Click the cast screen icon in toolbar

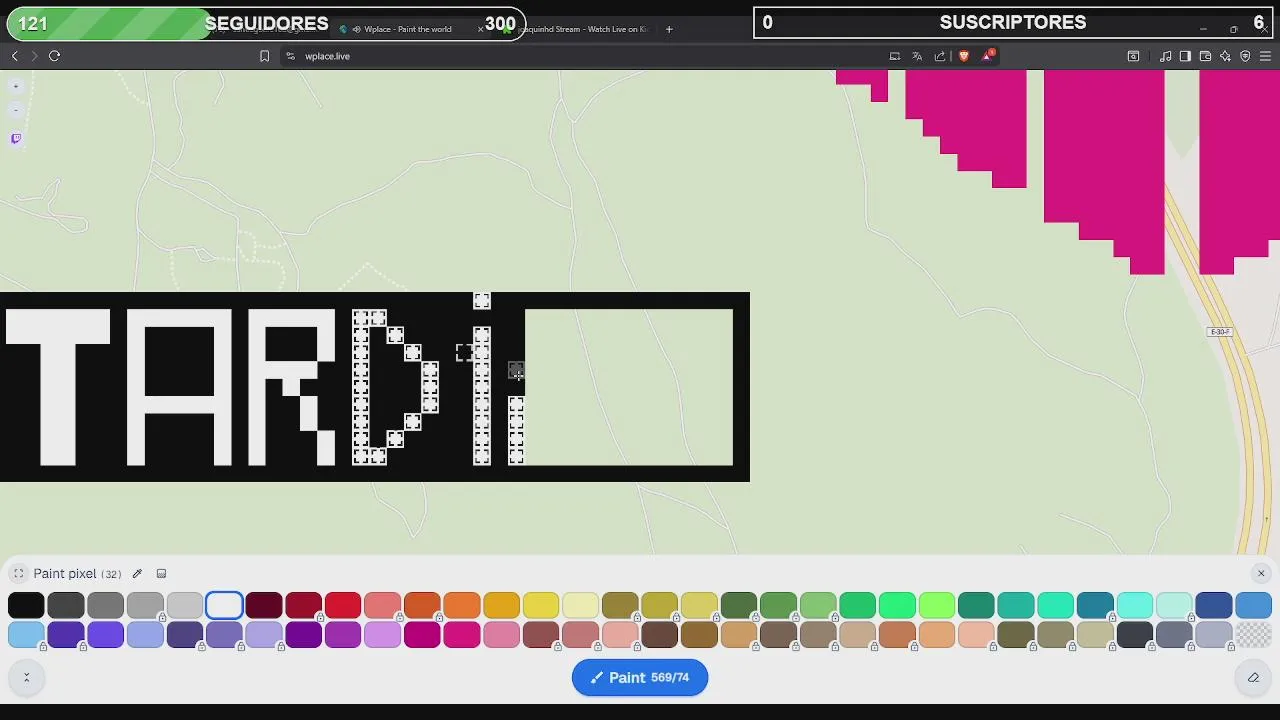coord(895,56)
